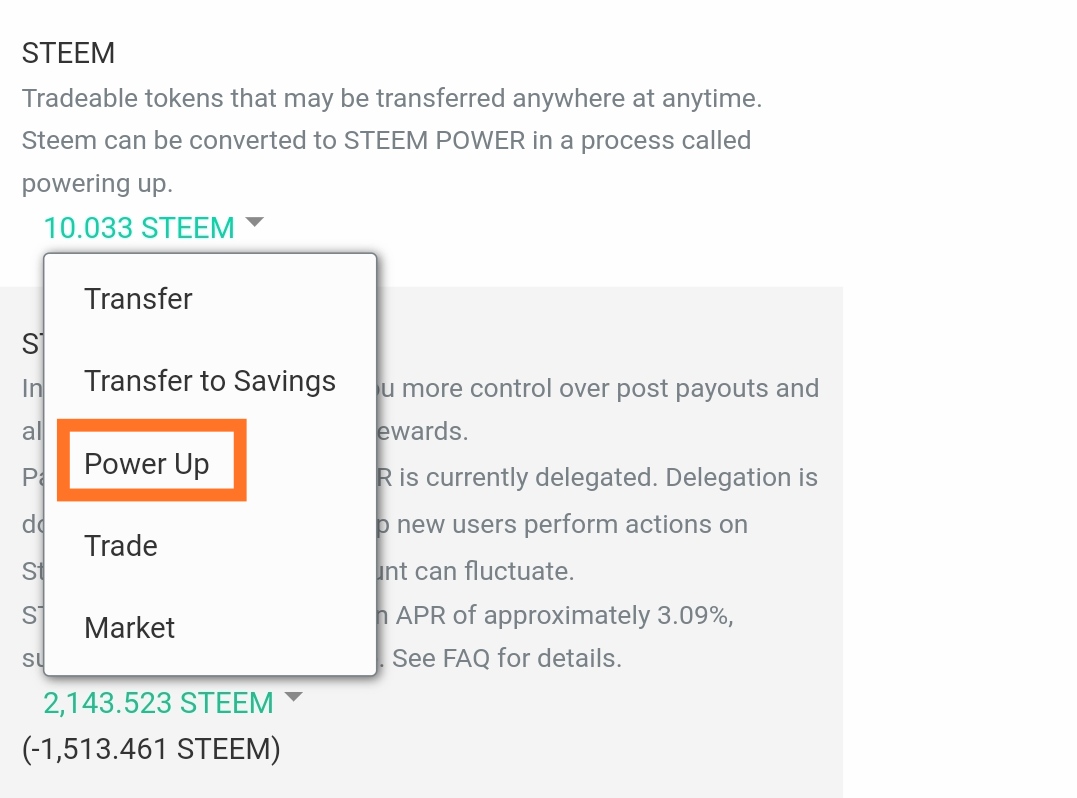Click the (-1,513.461 STEEM) delegated amount
This screenshot has height=798, width=1077.
(151, 748)
